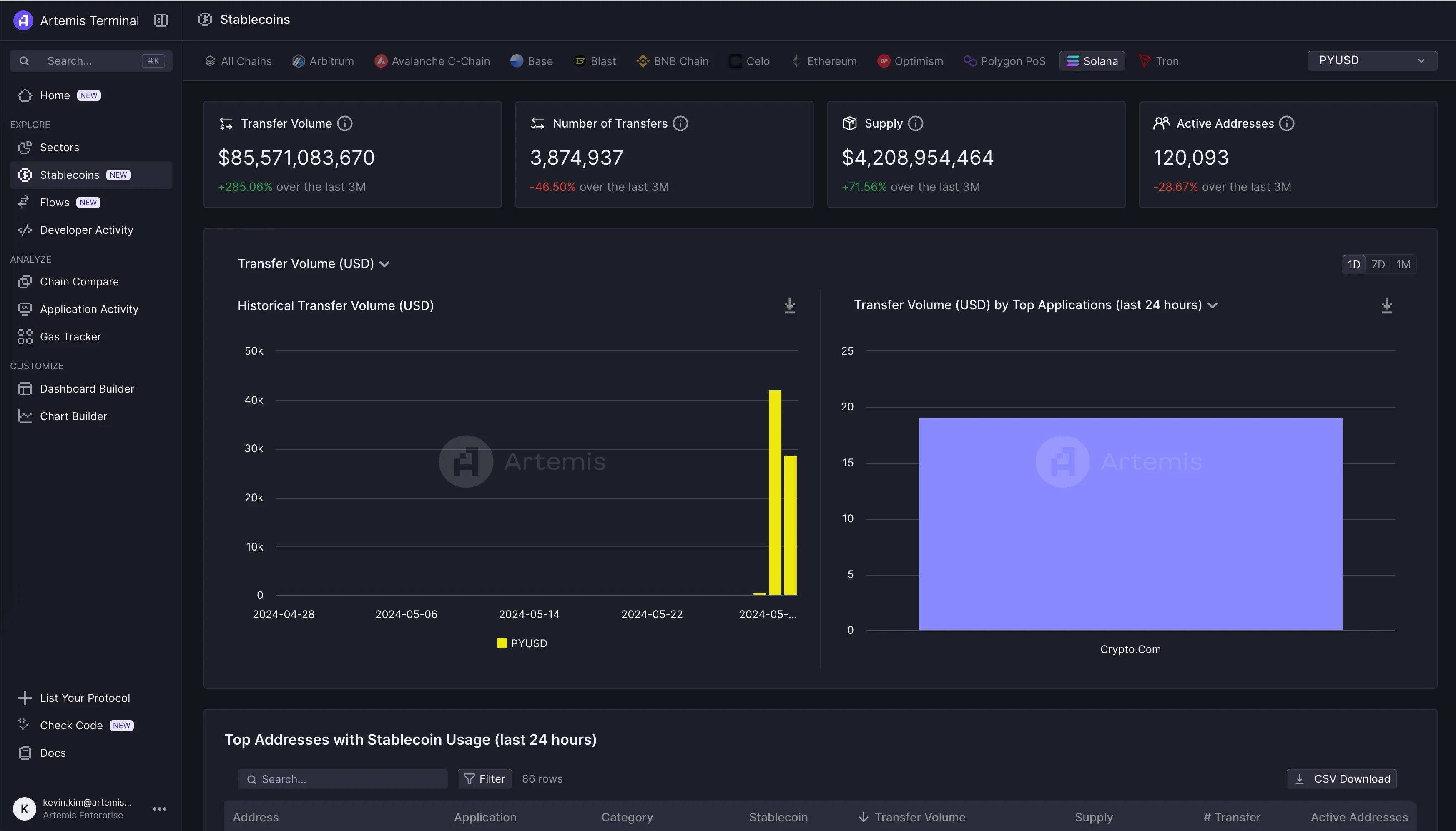Toggle PYUSD series in chart legend
The image size is (1456, 831).
(522, 643)
